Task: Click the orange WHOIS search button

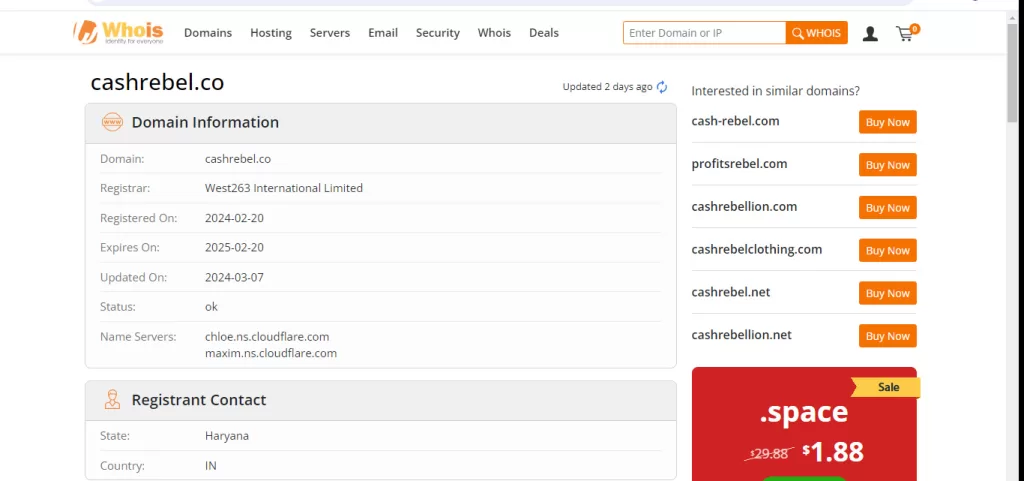Action: pos(817,33)
